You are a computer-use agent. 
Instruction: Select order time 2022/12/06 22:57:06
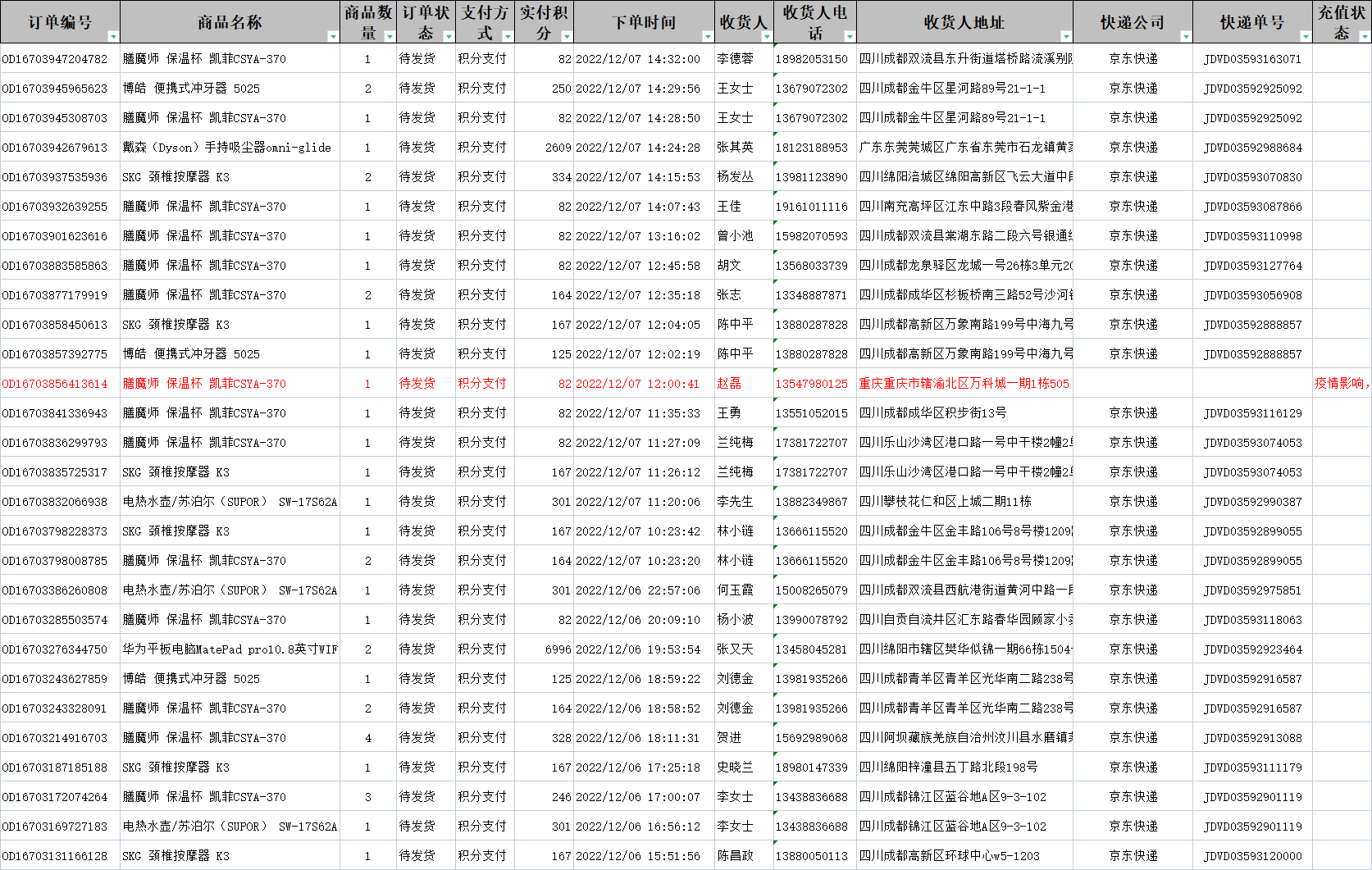click(x=638, y=590)
